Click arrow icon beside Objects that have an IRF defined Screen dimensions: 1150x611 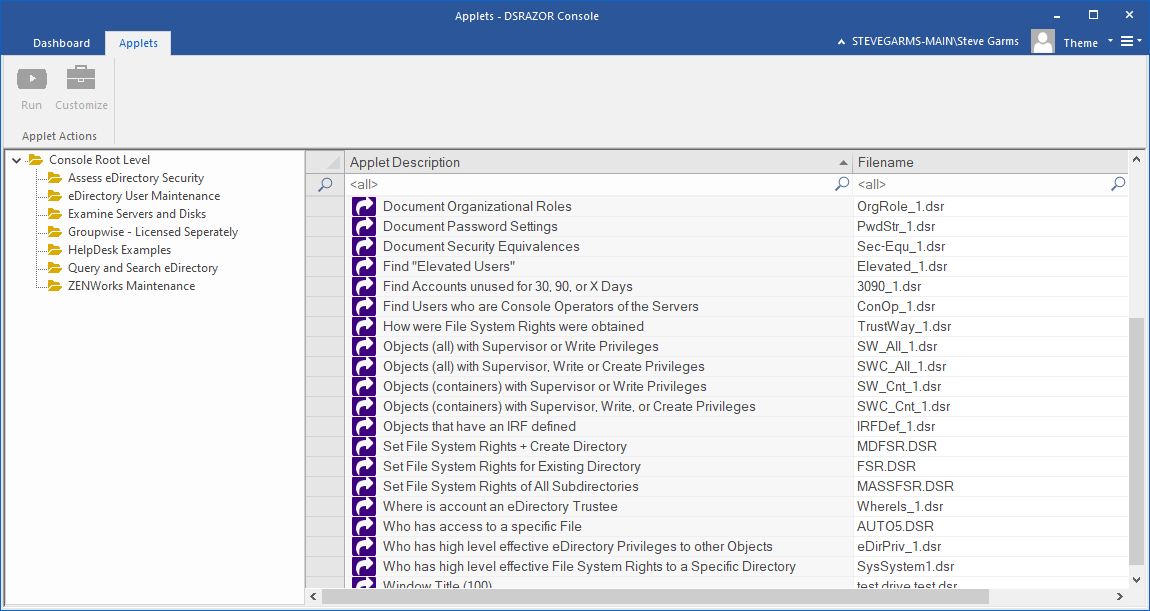(x=364, y=427)
